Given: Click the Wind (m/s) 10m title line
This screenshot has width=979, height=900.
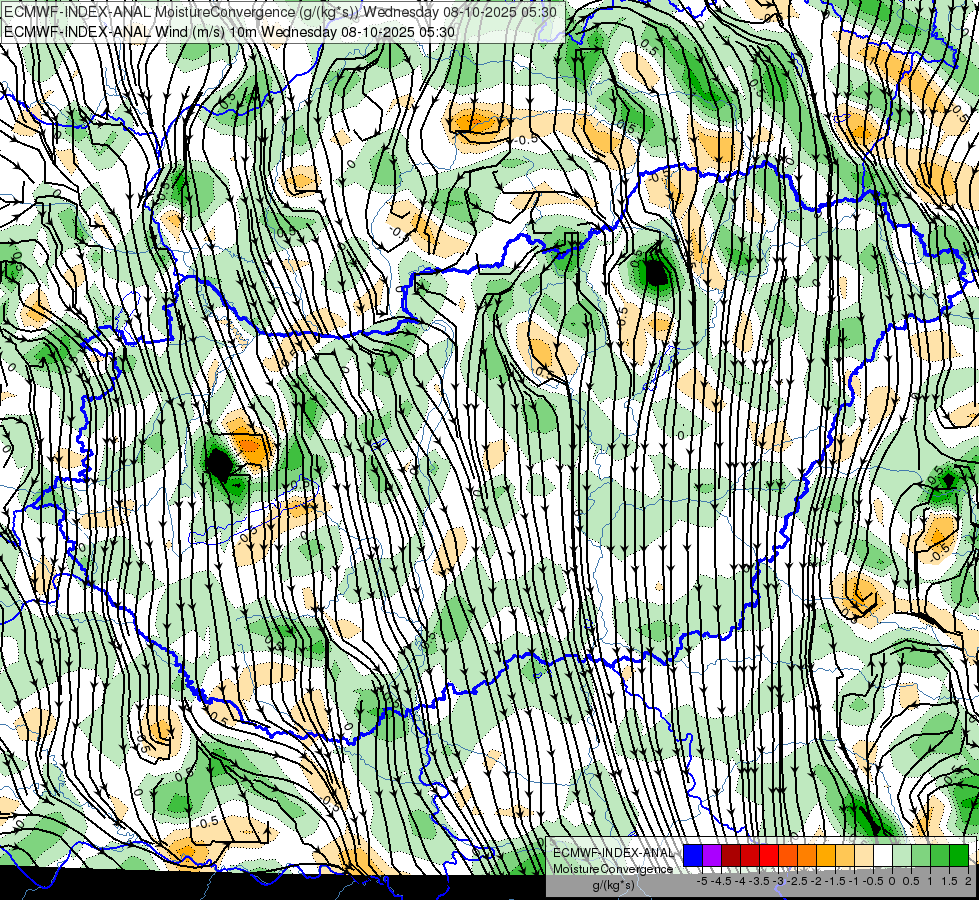Looking at the screenshot, I should pyautogui.click(x=229, y=32).
